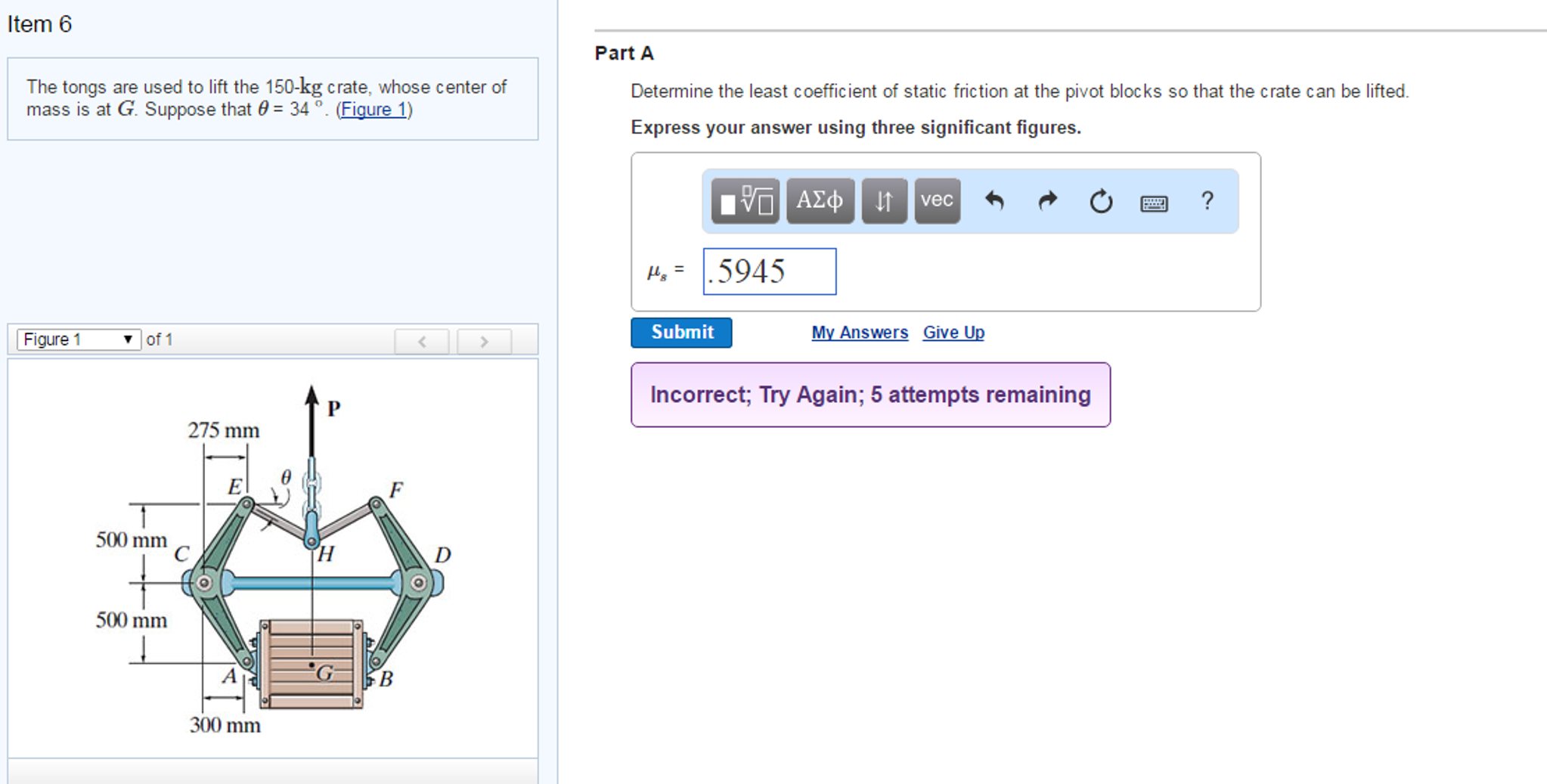Click the '275 mm' dimension label
Image resolution: width=1547 pixels, height=784 pixels.
[224, 430]
